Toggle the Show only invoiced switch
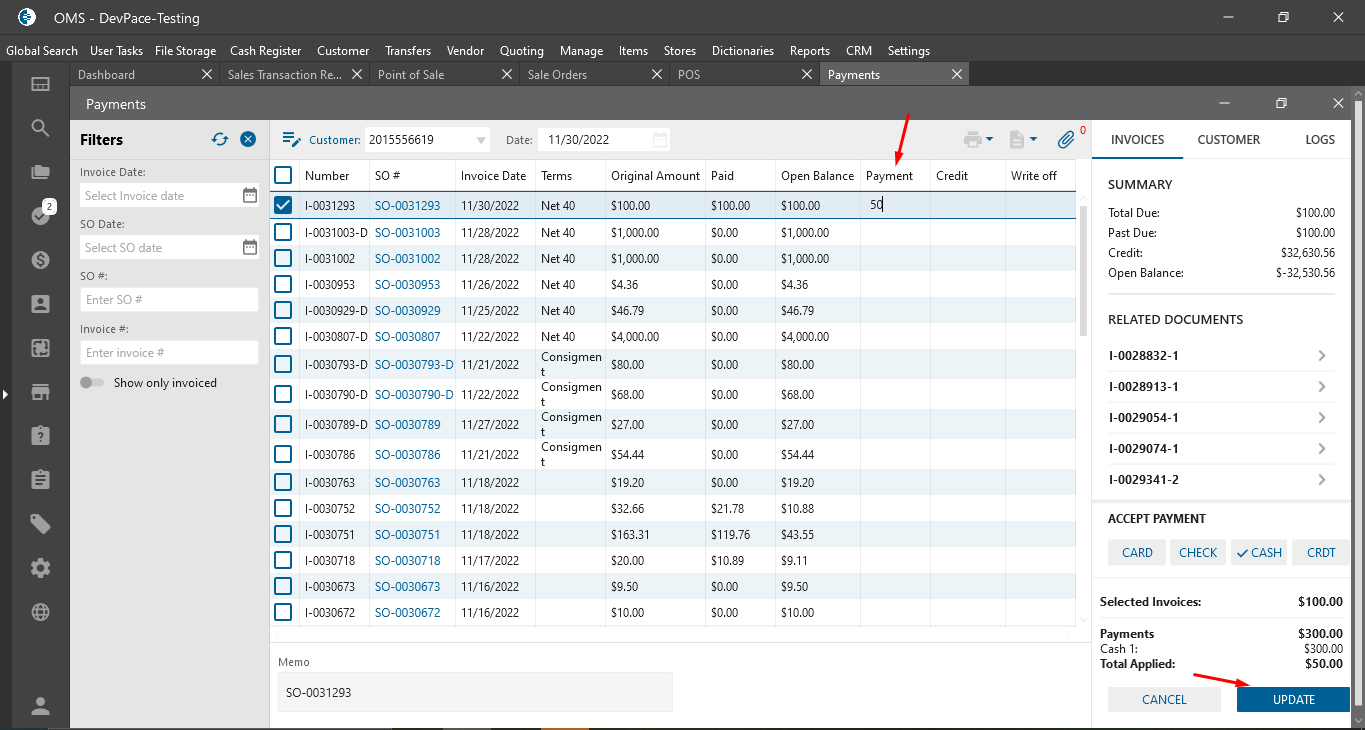 [92, 383]
